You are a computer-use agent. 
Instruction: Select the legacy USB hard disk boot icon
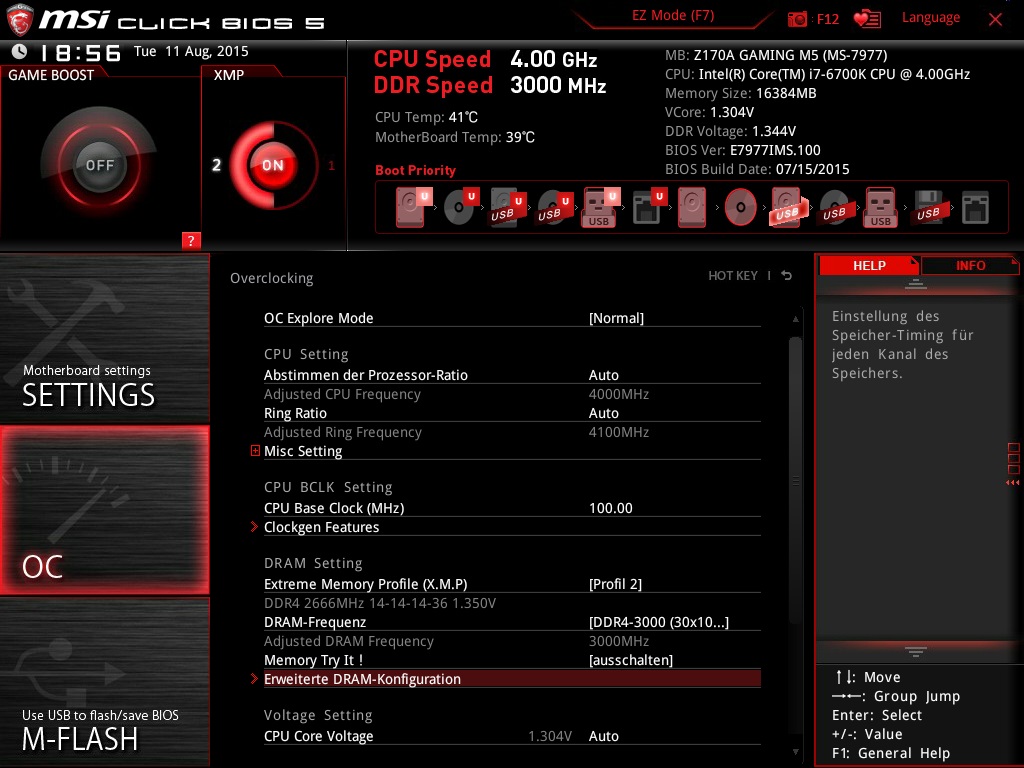[789, 208]
